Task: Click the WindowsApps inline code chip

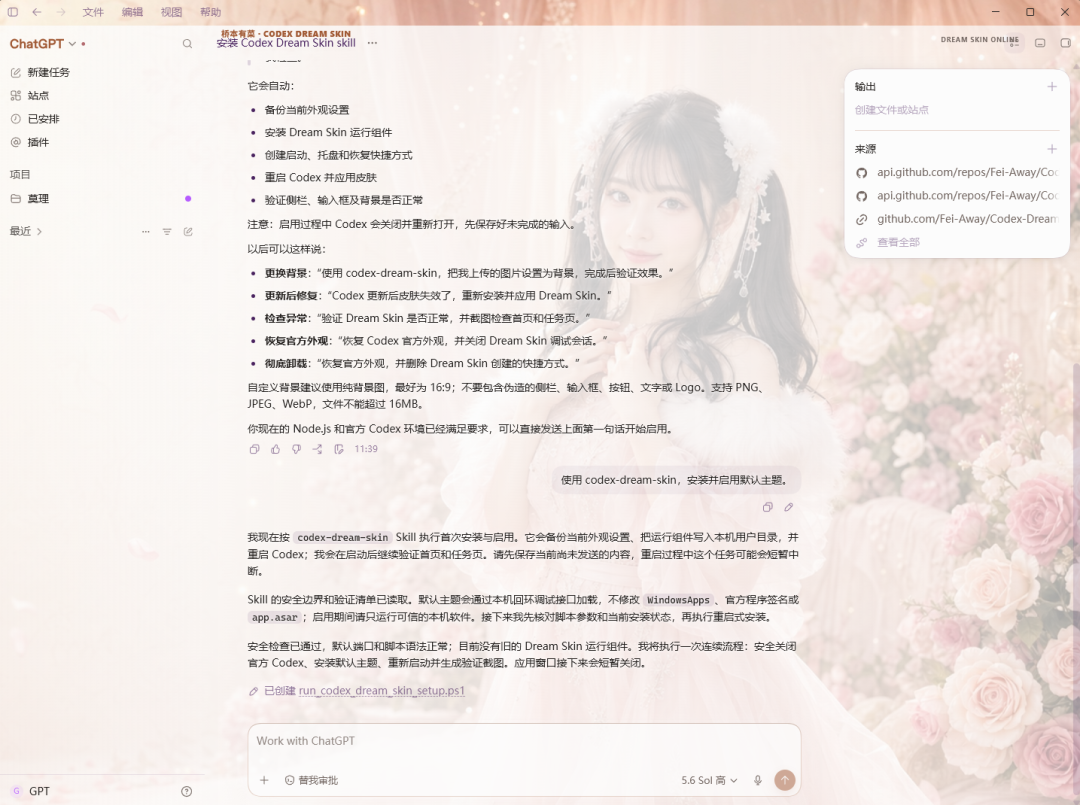Action: pyautogui.click(x=678, y=600)
